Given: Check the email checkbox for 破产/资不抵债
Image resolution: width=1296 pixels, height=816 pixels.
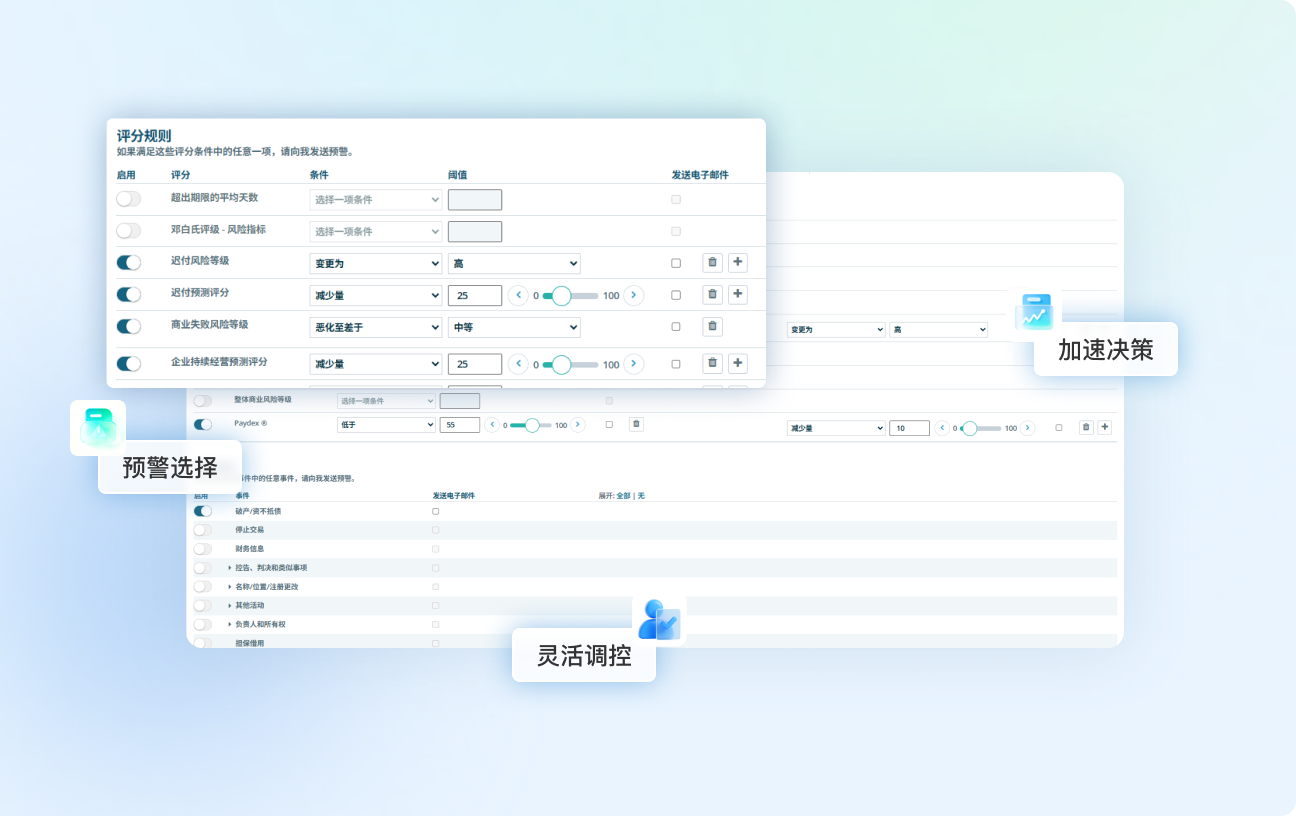Looking at the screenshot, I should 435,511.
